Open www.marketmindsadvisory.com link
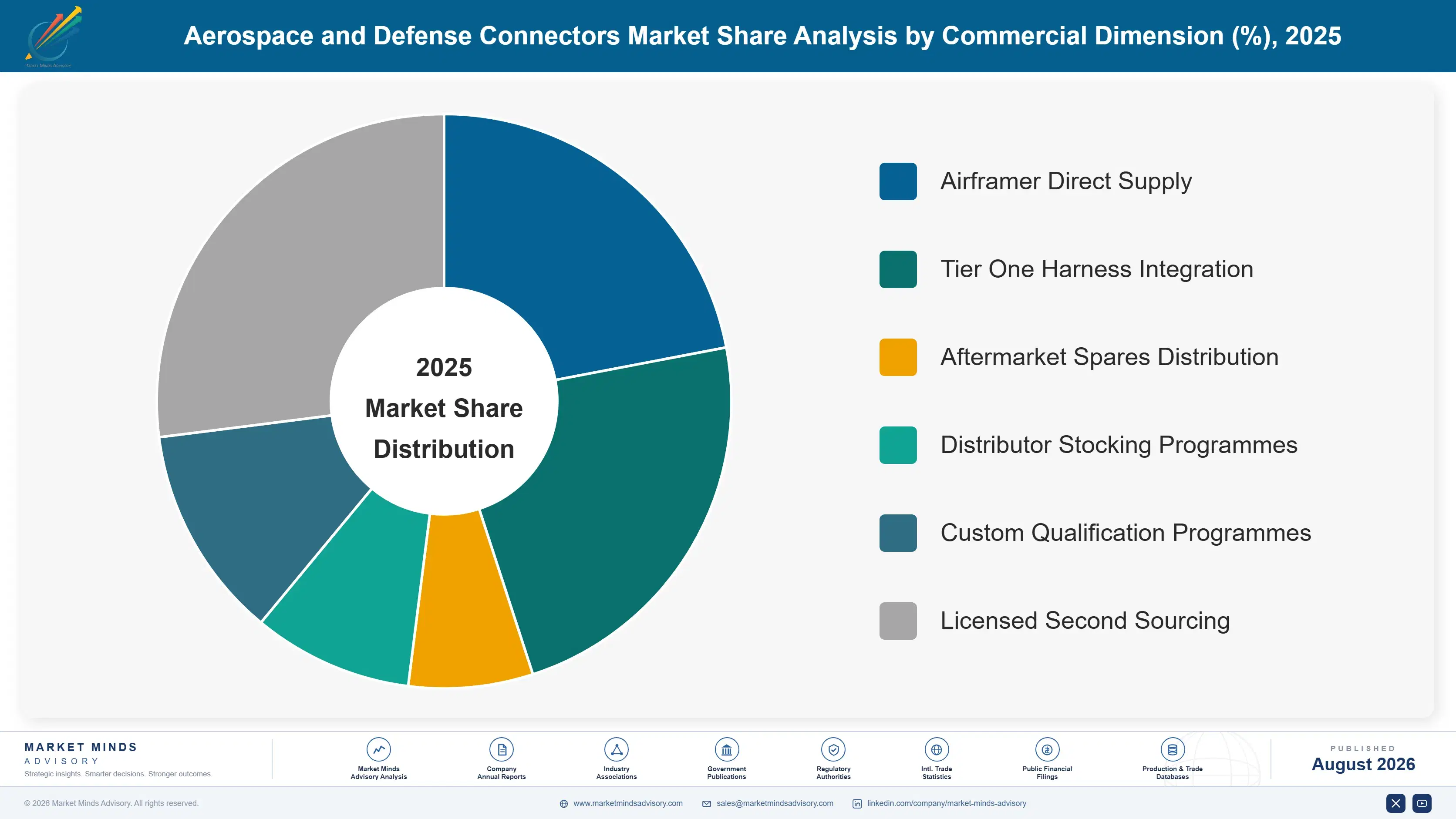1456x819 pixels. (x=628, y=803)
